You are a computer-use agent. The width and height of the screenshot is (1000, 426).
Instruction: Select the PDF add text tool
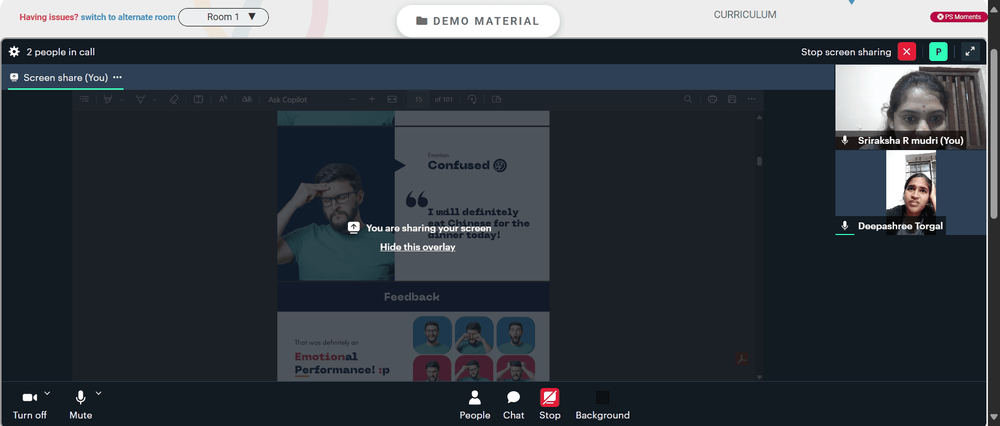pyautogui.click(x=198, y=99)
